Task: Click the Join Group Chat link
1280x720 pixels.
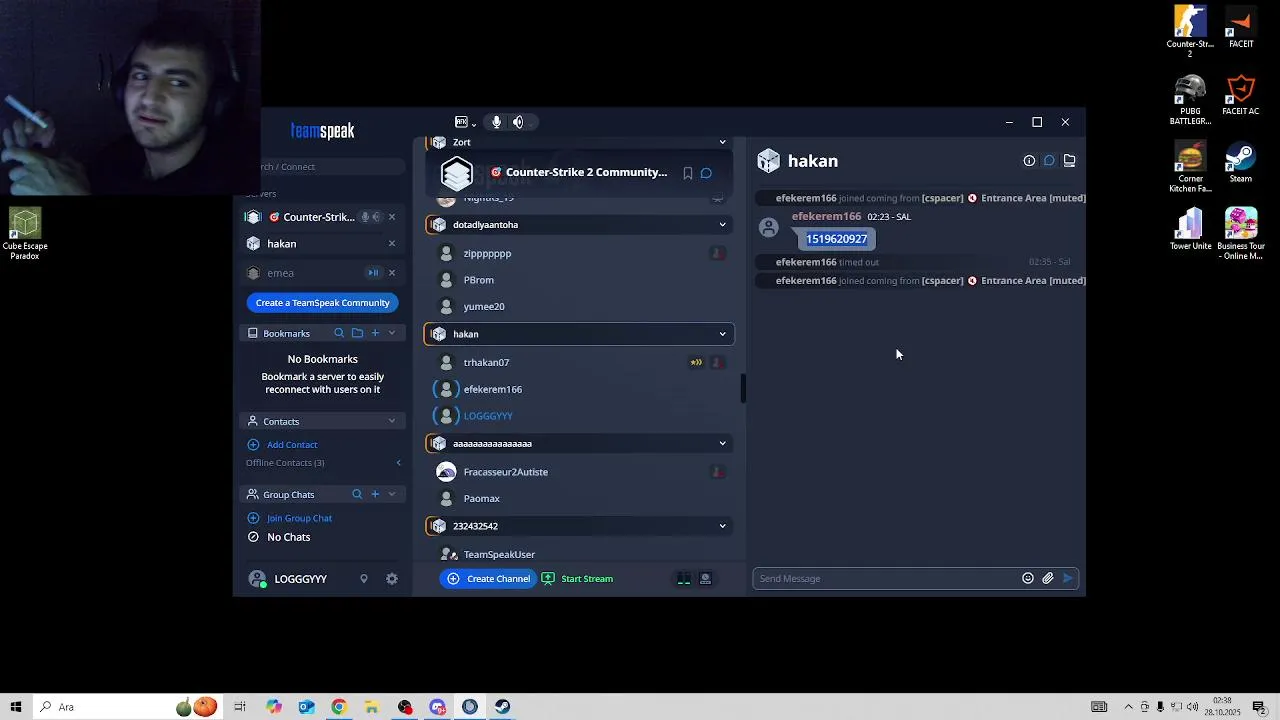Action: click(x=299, y=518)
